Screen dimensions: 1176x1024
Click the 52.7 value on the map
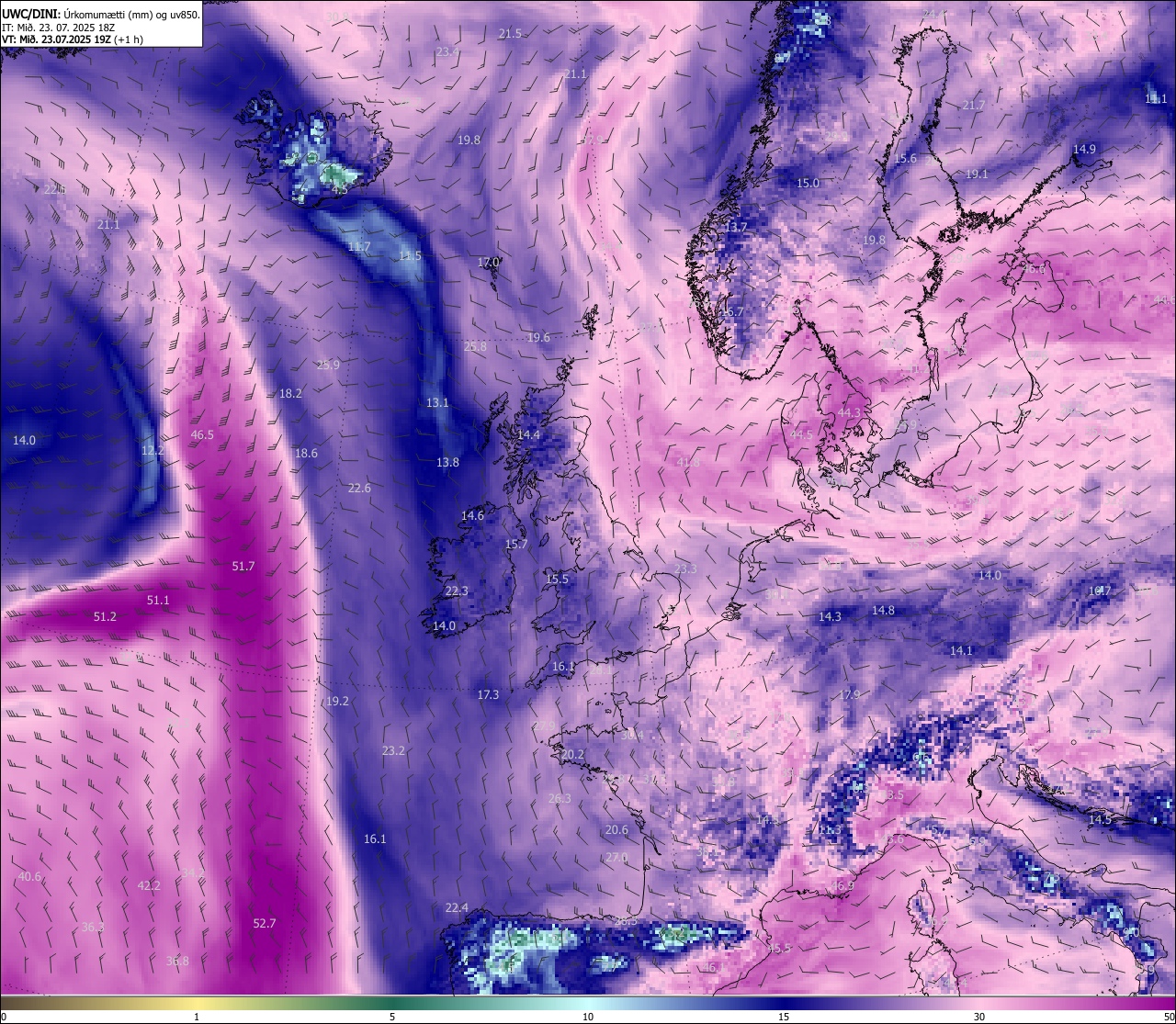tap(264, 923)
